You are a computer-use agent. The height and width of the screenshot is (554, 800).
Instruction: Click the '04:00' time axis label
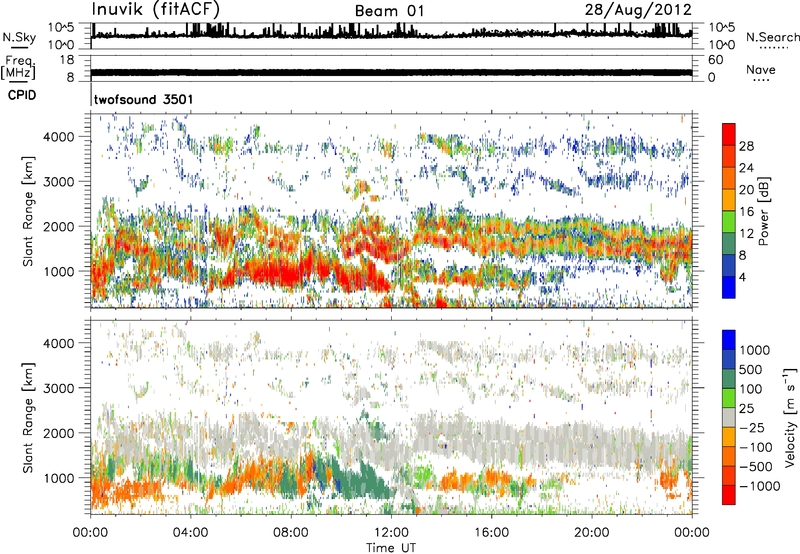[x=191, y=533]
